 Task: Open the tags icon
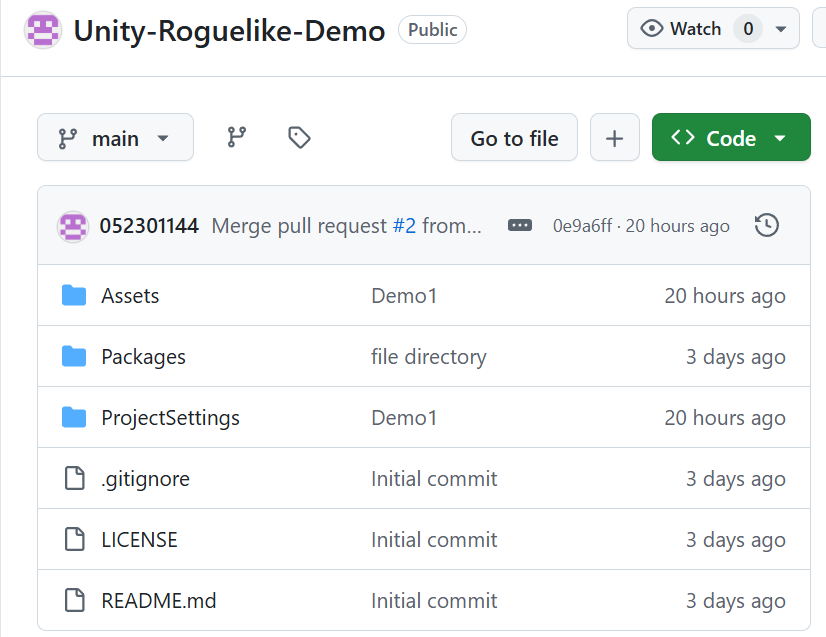[299, 138]
